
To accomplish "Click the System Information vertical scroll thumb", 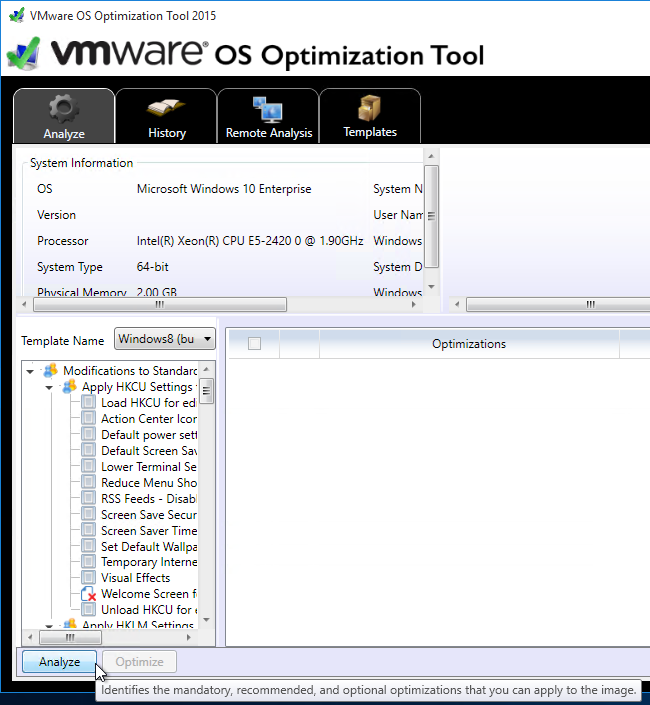I will pos(431,216).
